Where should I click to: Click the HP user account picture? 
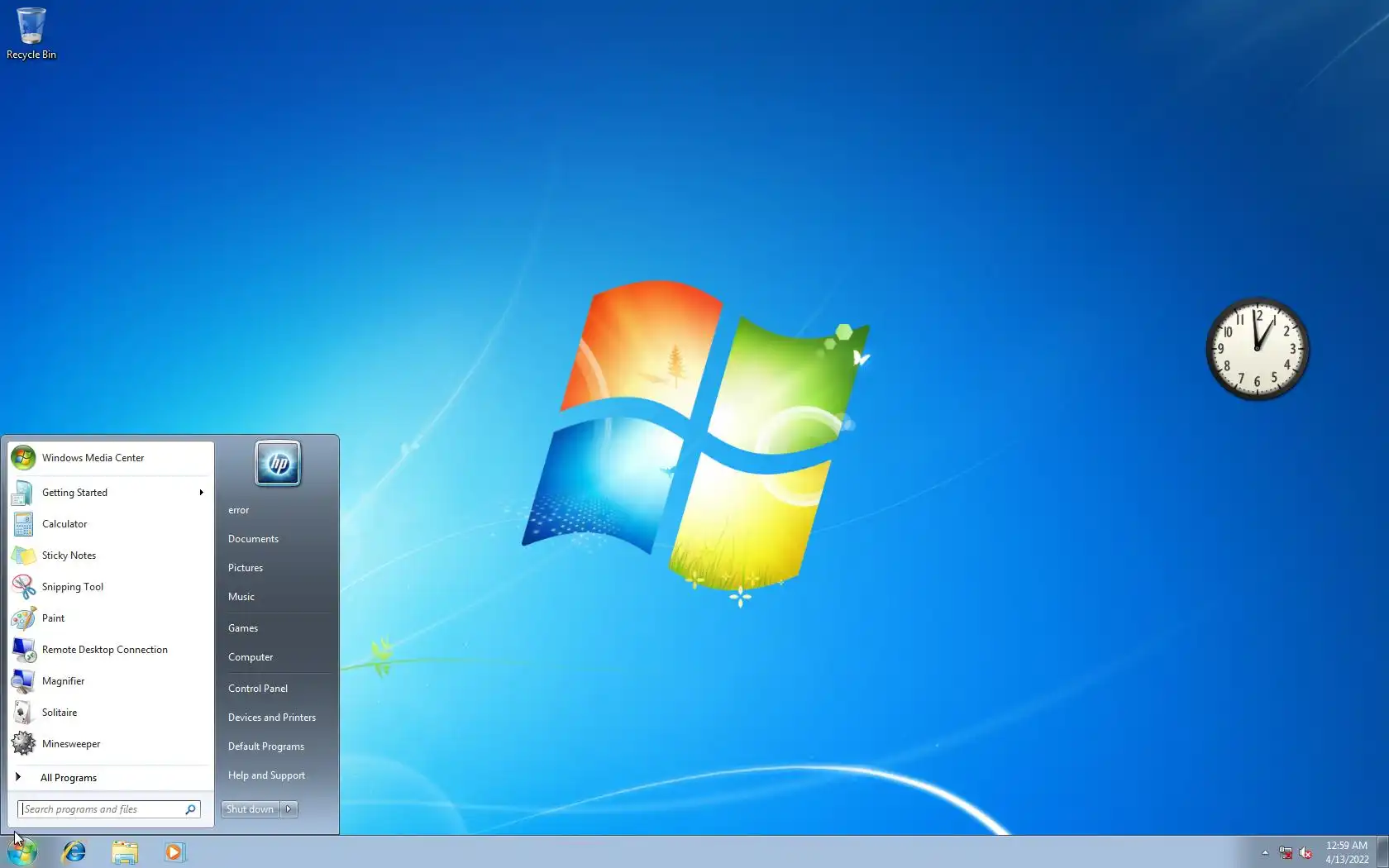(278, 463)
